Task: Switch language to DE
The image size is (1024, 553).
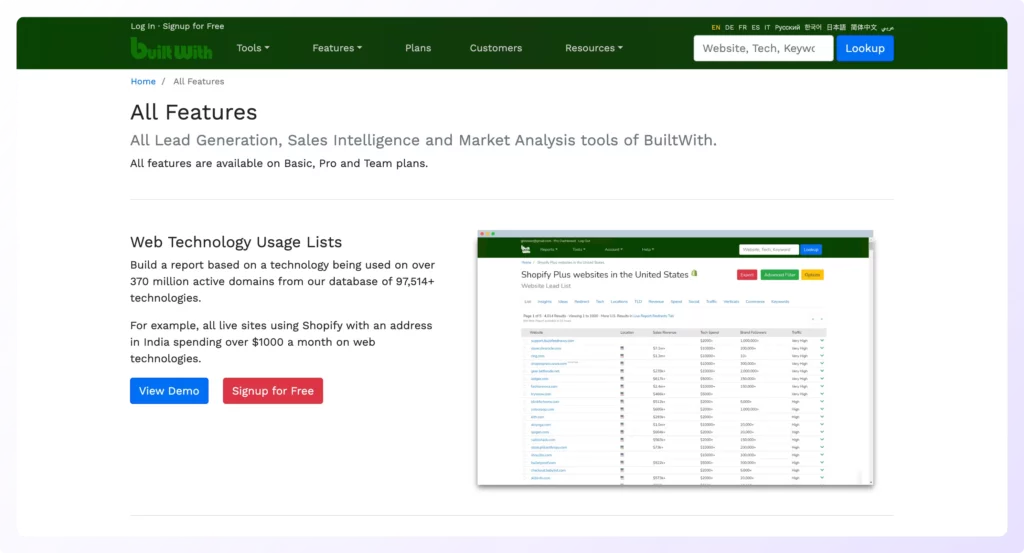Action: (729, 27)
